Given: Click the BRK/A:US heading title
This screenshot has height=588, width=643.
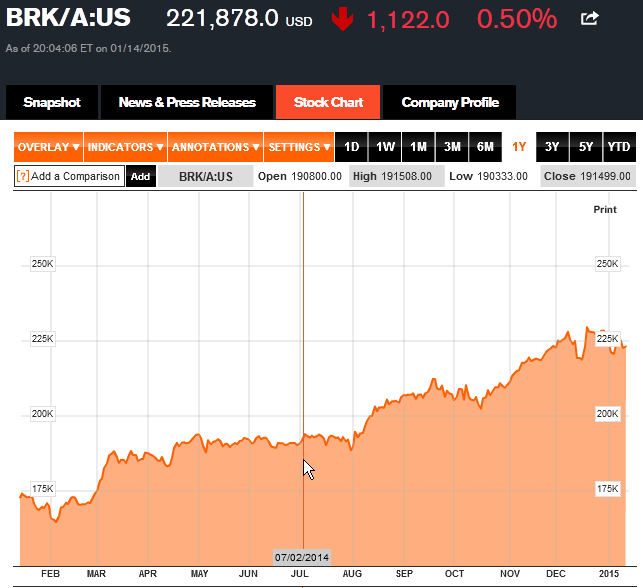Looking at the screenshot, I should (x=68, y=18).
